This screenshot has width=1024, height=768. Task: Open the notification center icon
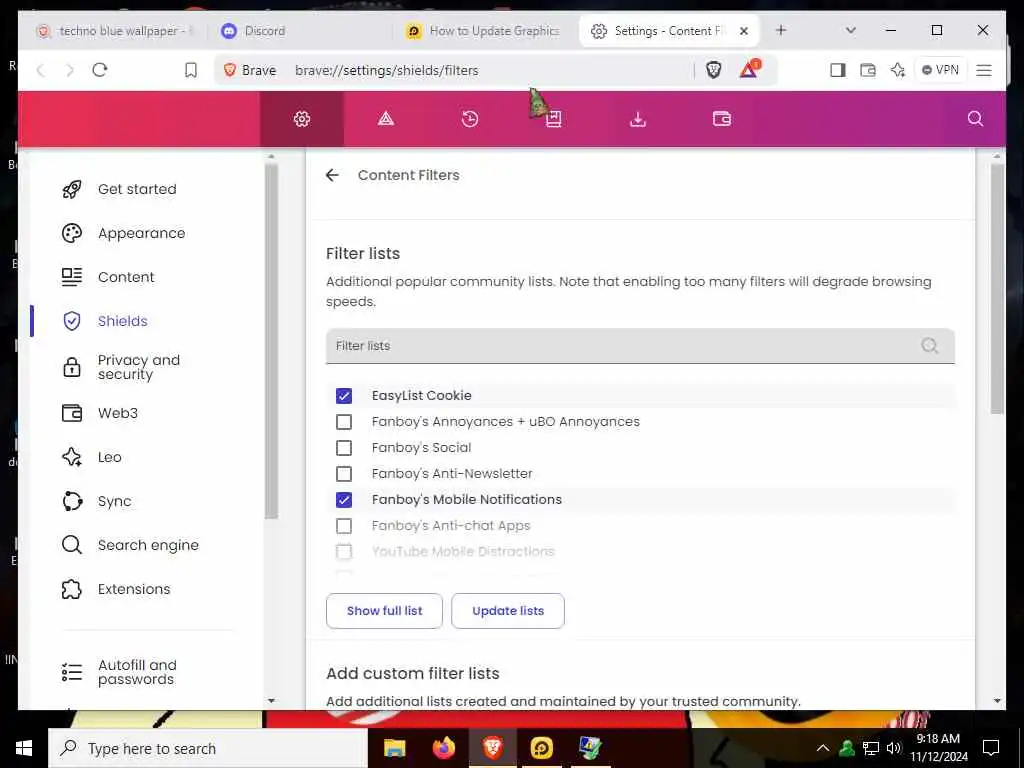[x=991, y=748]
